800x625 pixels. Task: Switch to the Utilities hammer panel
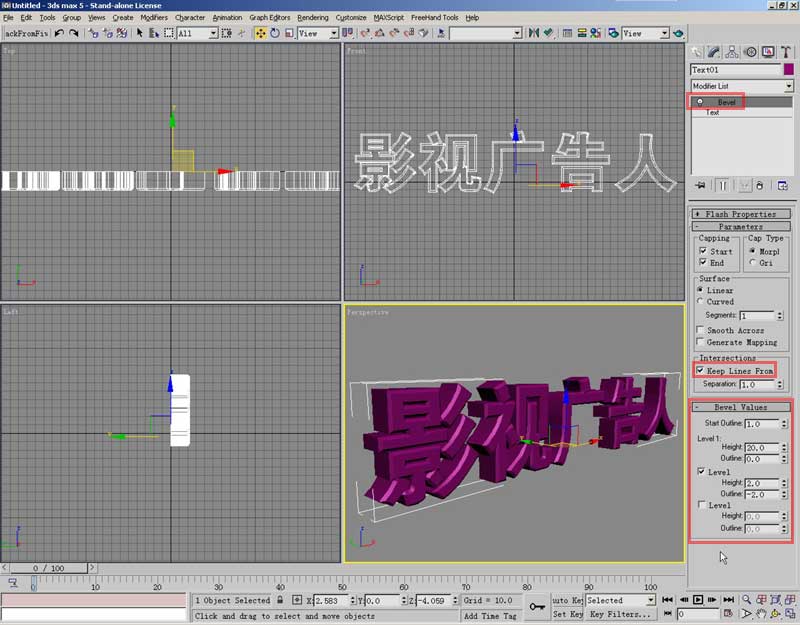(786, 52)
